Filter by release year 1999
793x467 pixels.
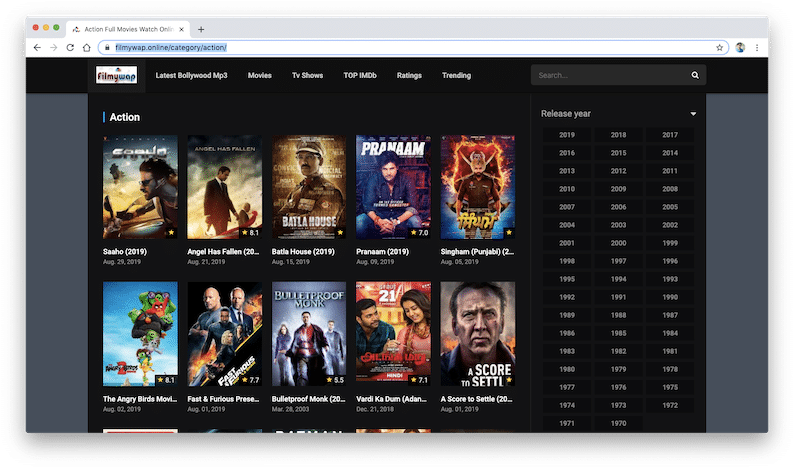670,243
